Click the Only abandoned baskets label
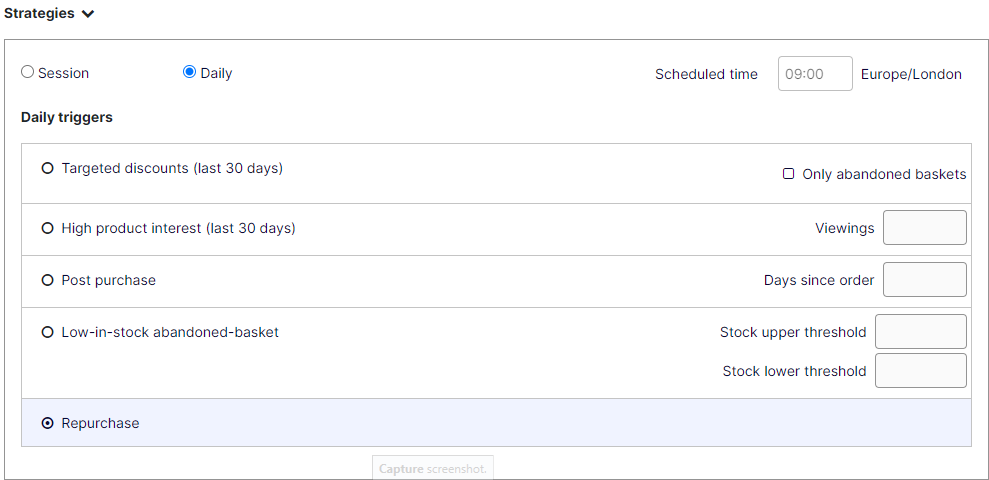This screenshot has width=989, height=480. point(884,174)
